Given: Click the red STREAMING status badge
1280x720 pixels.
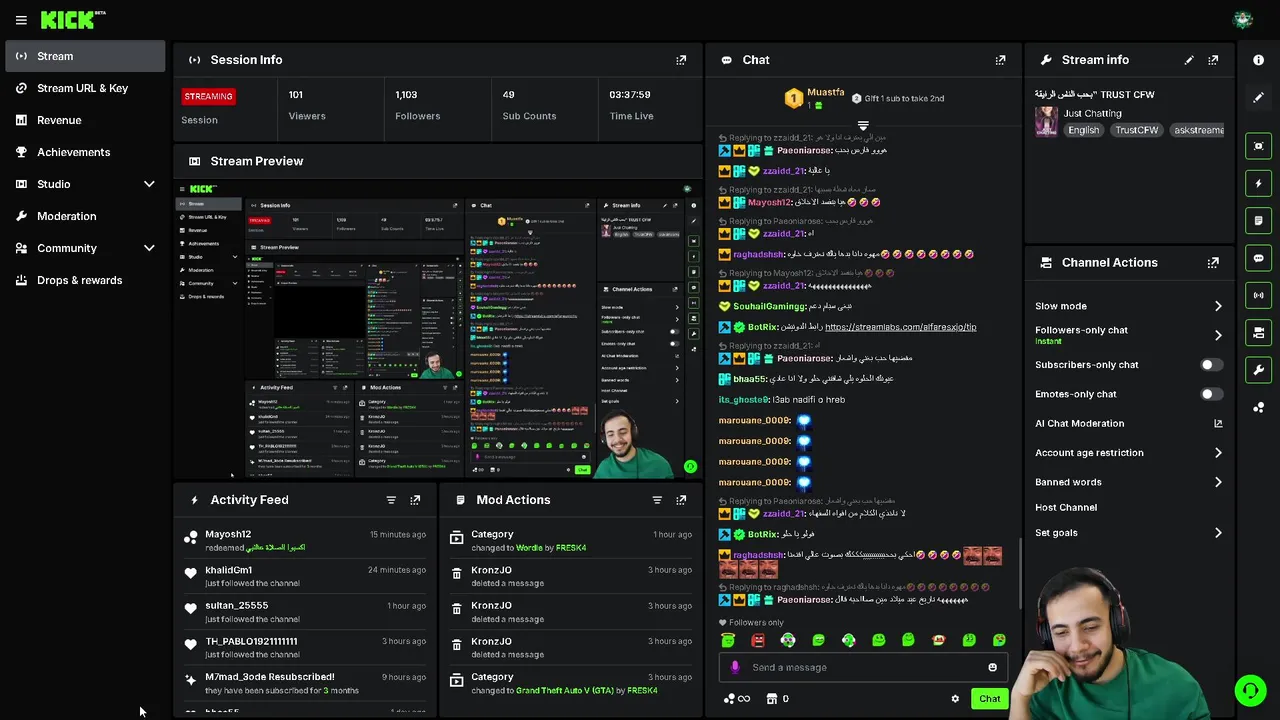Looking at the screenshot, I should pyautogui.click(x=208, y=96).
